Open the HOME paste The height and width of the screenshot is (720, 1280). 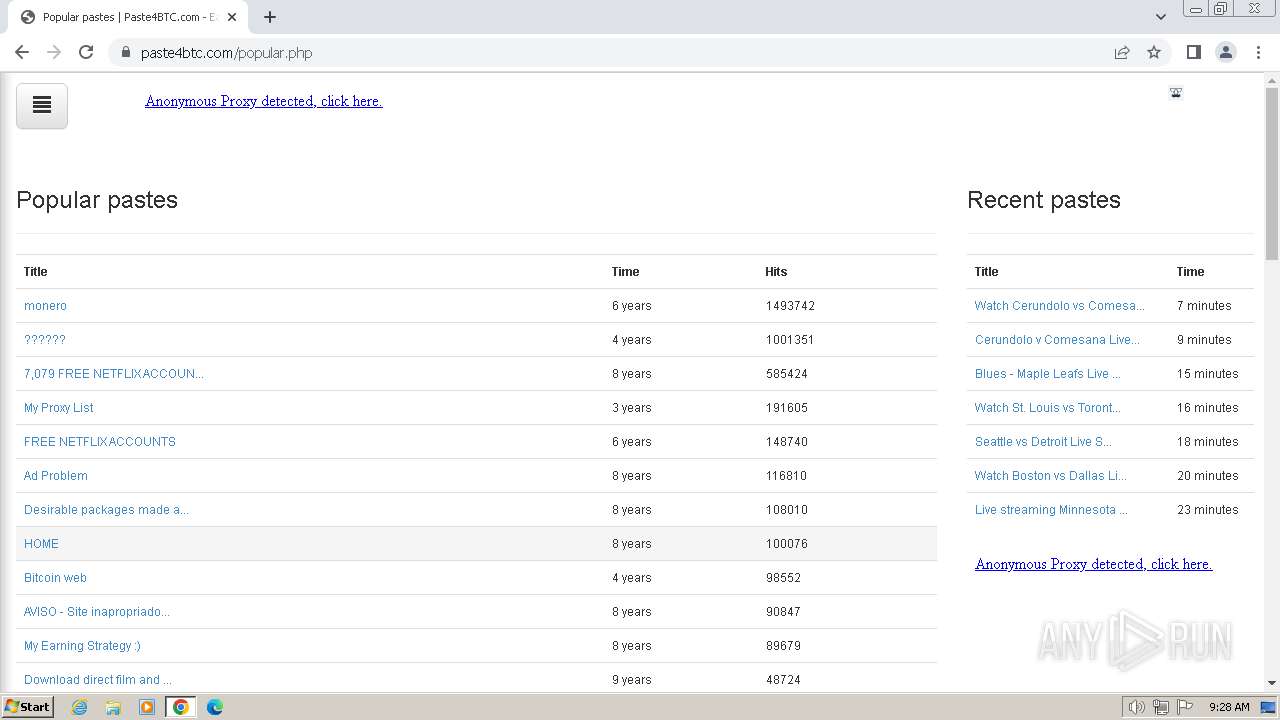(x=41, y=544)
